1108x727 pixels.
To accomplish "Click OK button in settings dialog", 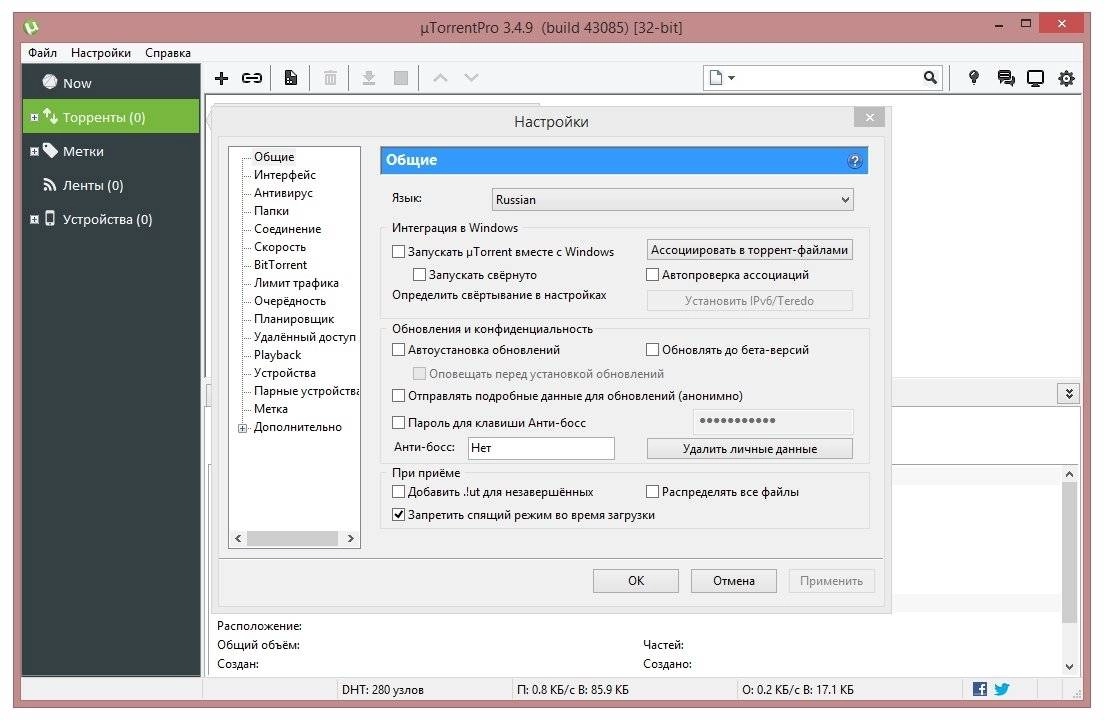I will click(x=636, y=581).
